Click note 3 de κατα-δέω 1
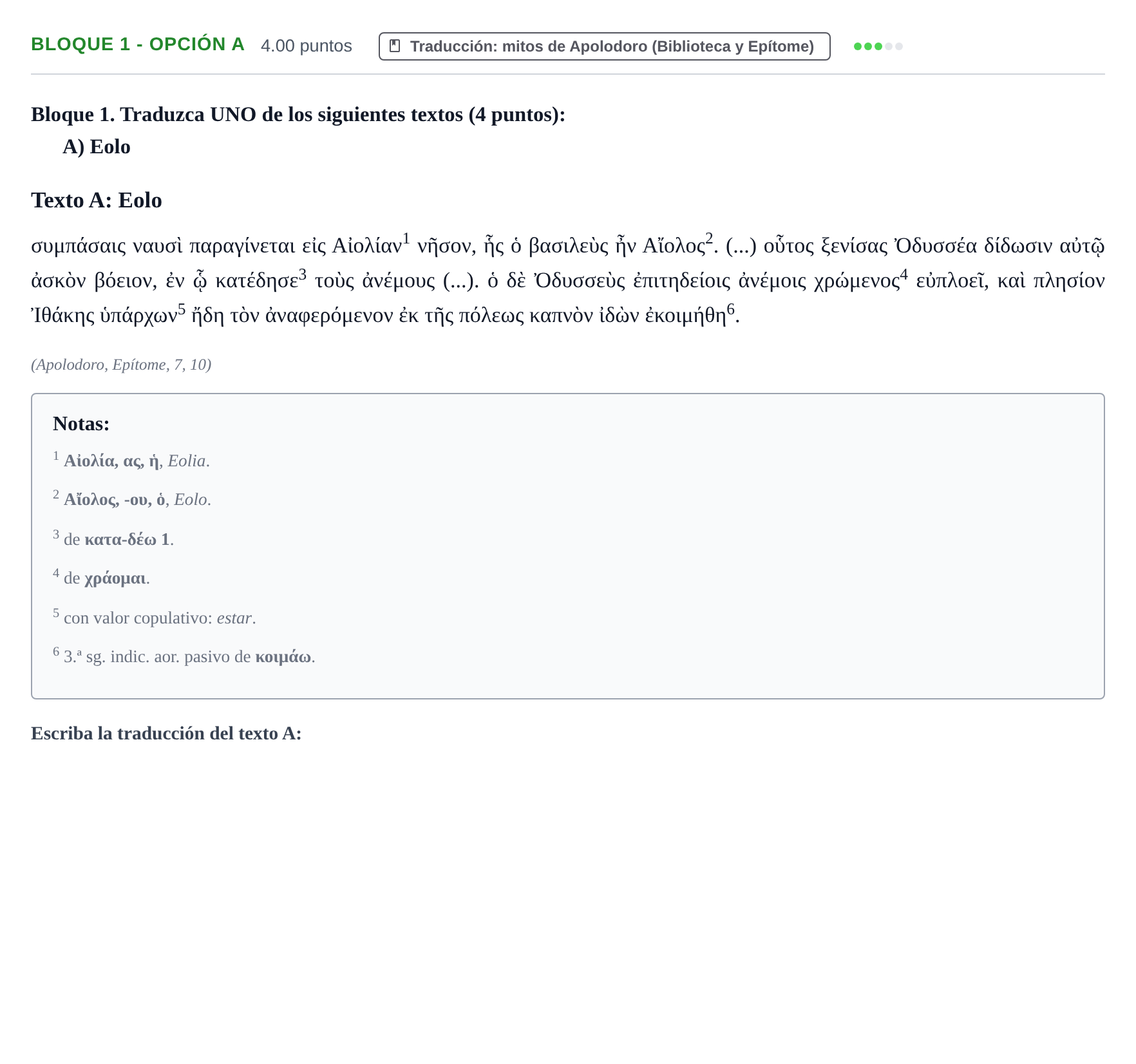Viewport: 1136px width, 1064px height. [113, 538]
